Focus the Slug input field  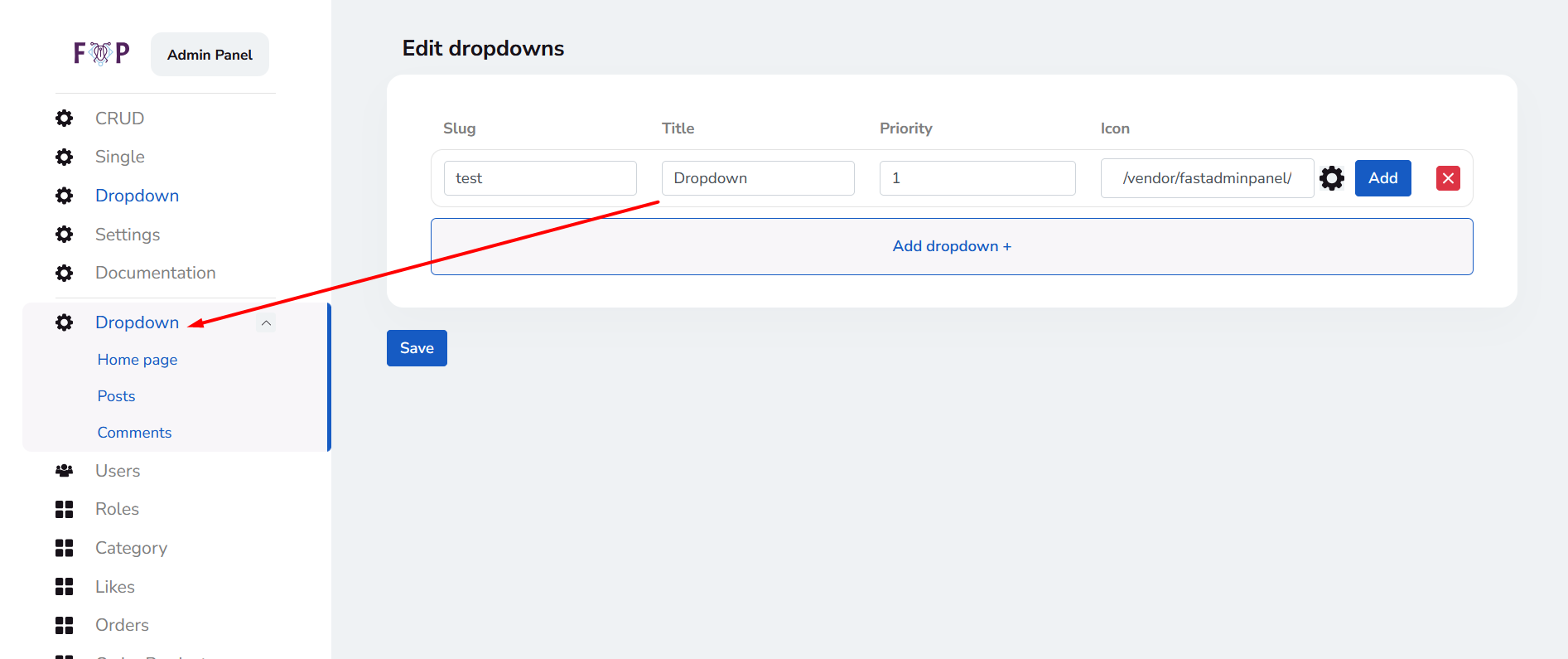click(x=540, y=178)
